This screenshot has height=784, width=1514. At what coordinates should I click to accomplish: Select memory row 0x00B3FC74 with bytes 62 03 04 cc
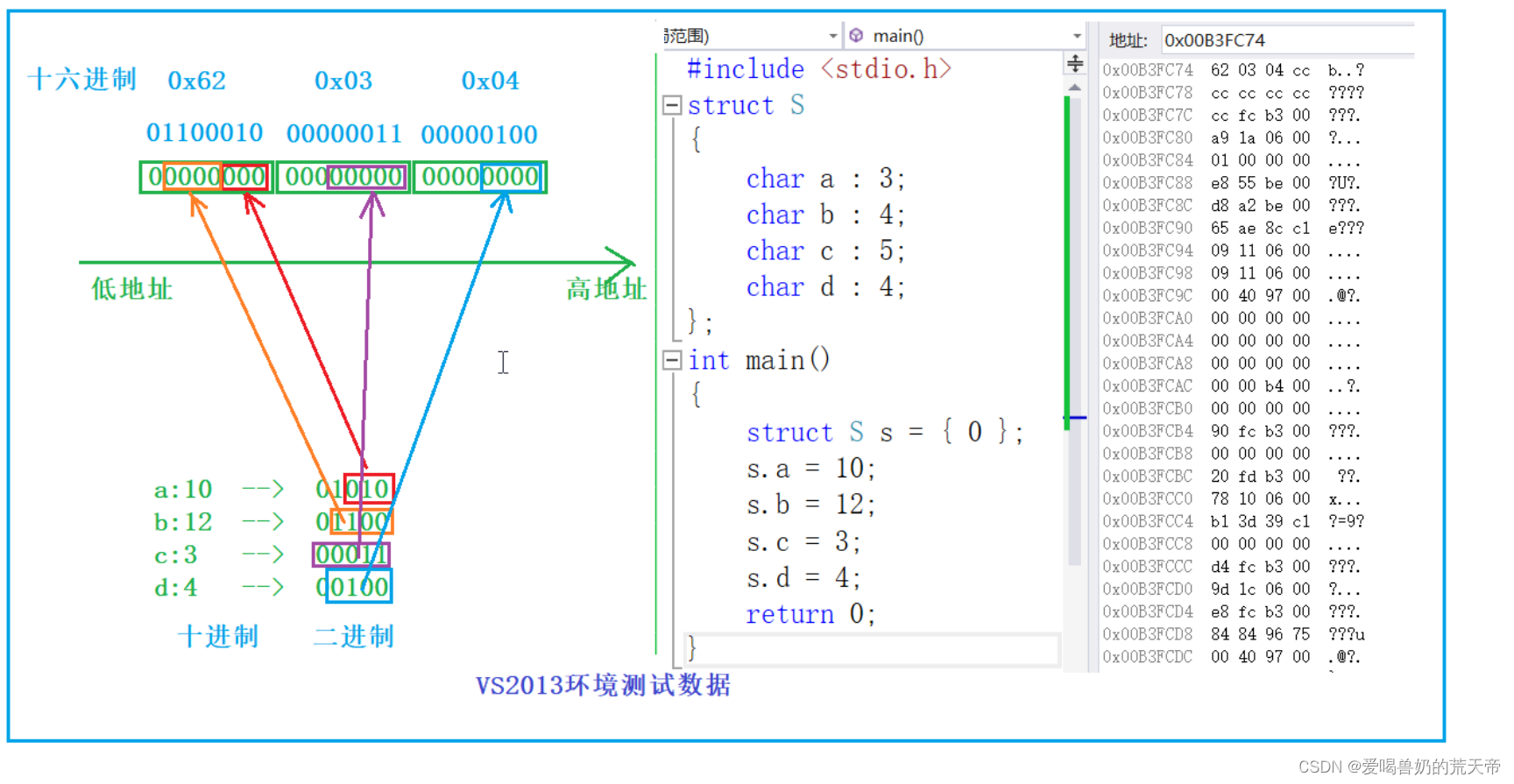pos(1234,70)
